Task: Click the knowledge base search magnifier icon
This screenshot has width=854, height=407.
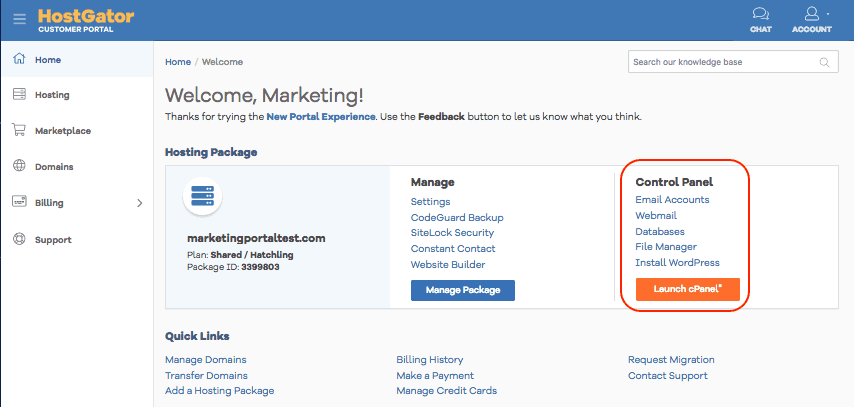Action: [x=825, y=62]
